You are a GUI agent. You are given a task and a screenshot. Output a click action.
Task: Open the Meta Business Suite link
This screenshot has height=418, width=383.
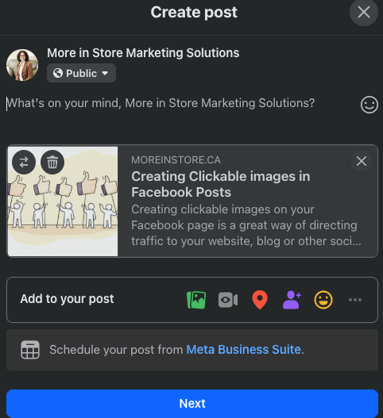tap(244, 350)
